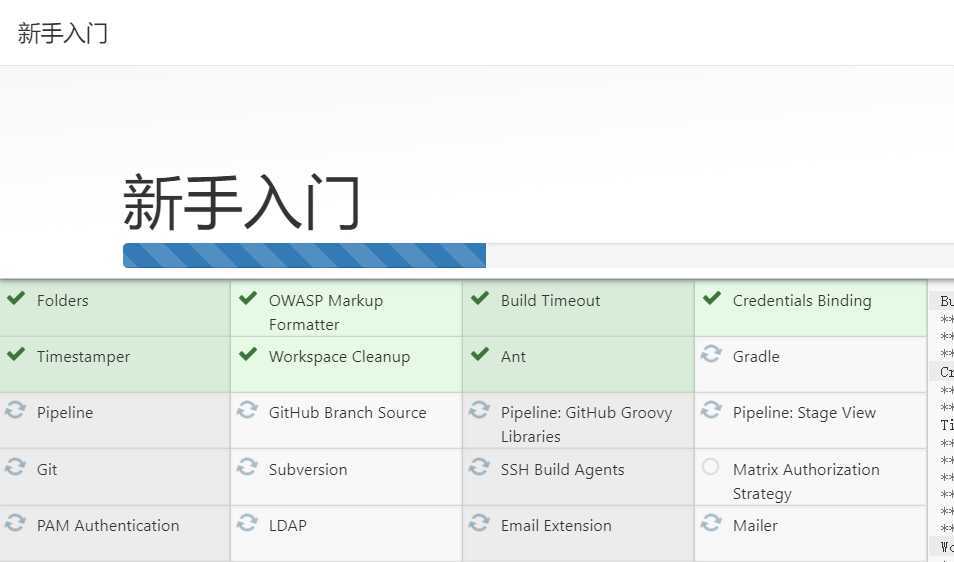Click the small 新手入门 header title
Screen dimensions: 954x562
click(63, 33)
